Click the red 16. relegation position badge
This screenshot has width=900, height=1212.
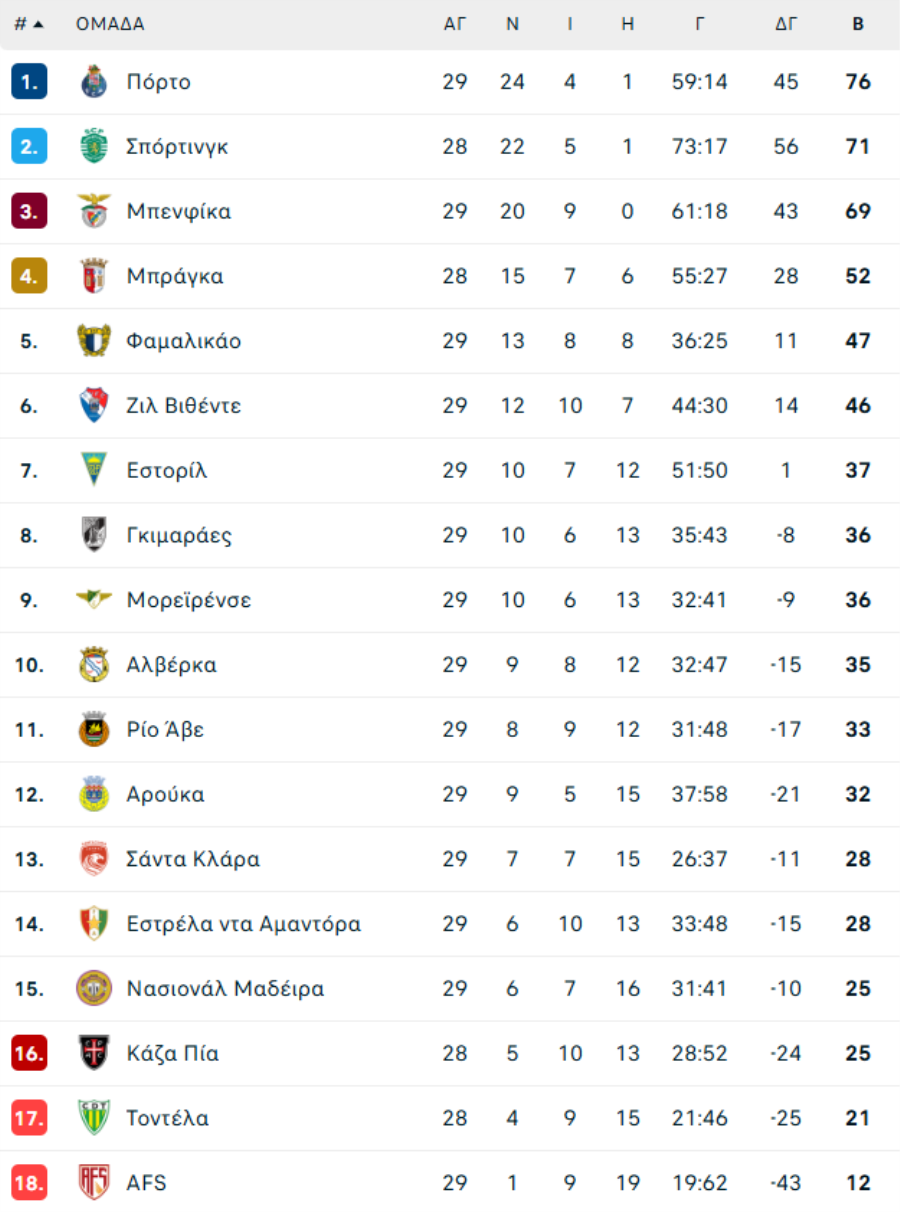29,1053
